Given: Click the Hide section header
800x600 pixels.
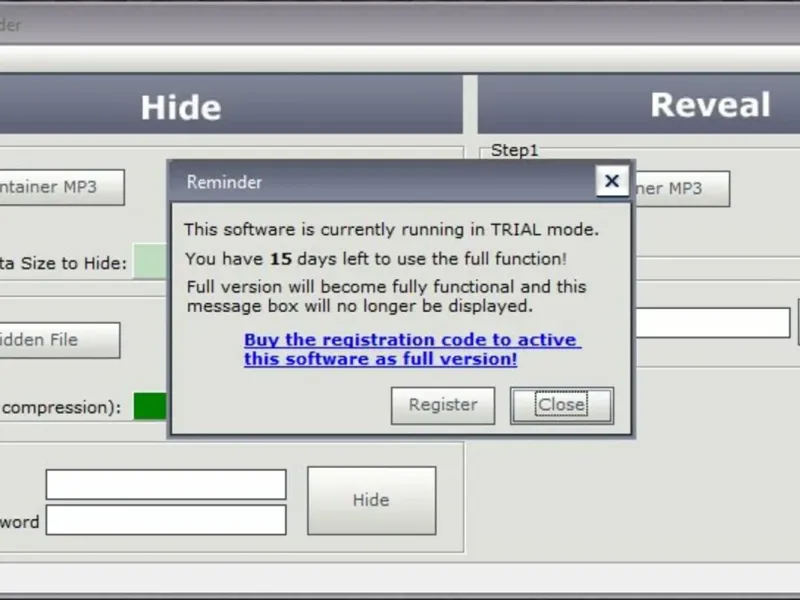Looking at the screenshot, I should click(231, 106).
